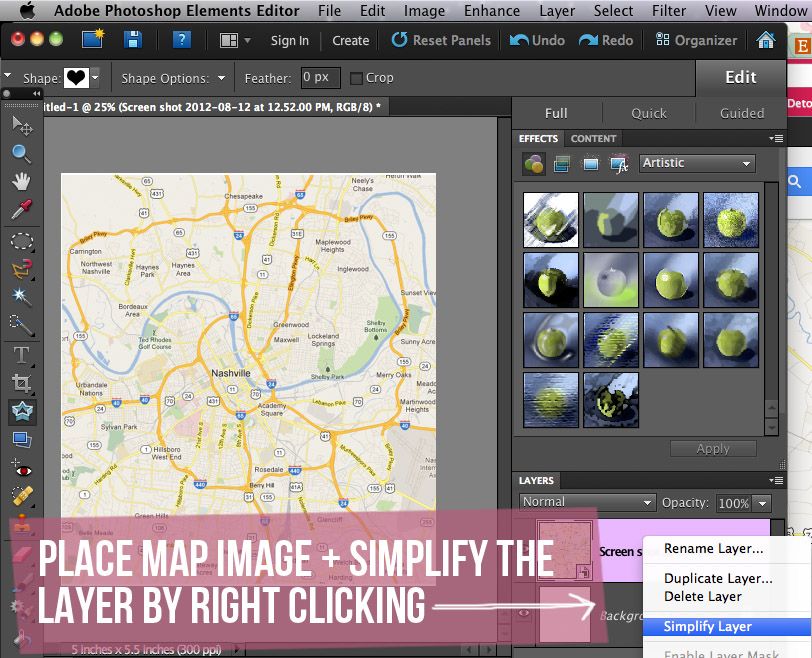Viewport: 812px width, 658px height.
Task: Select the Straighten tool
Action: coord(22,440)
